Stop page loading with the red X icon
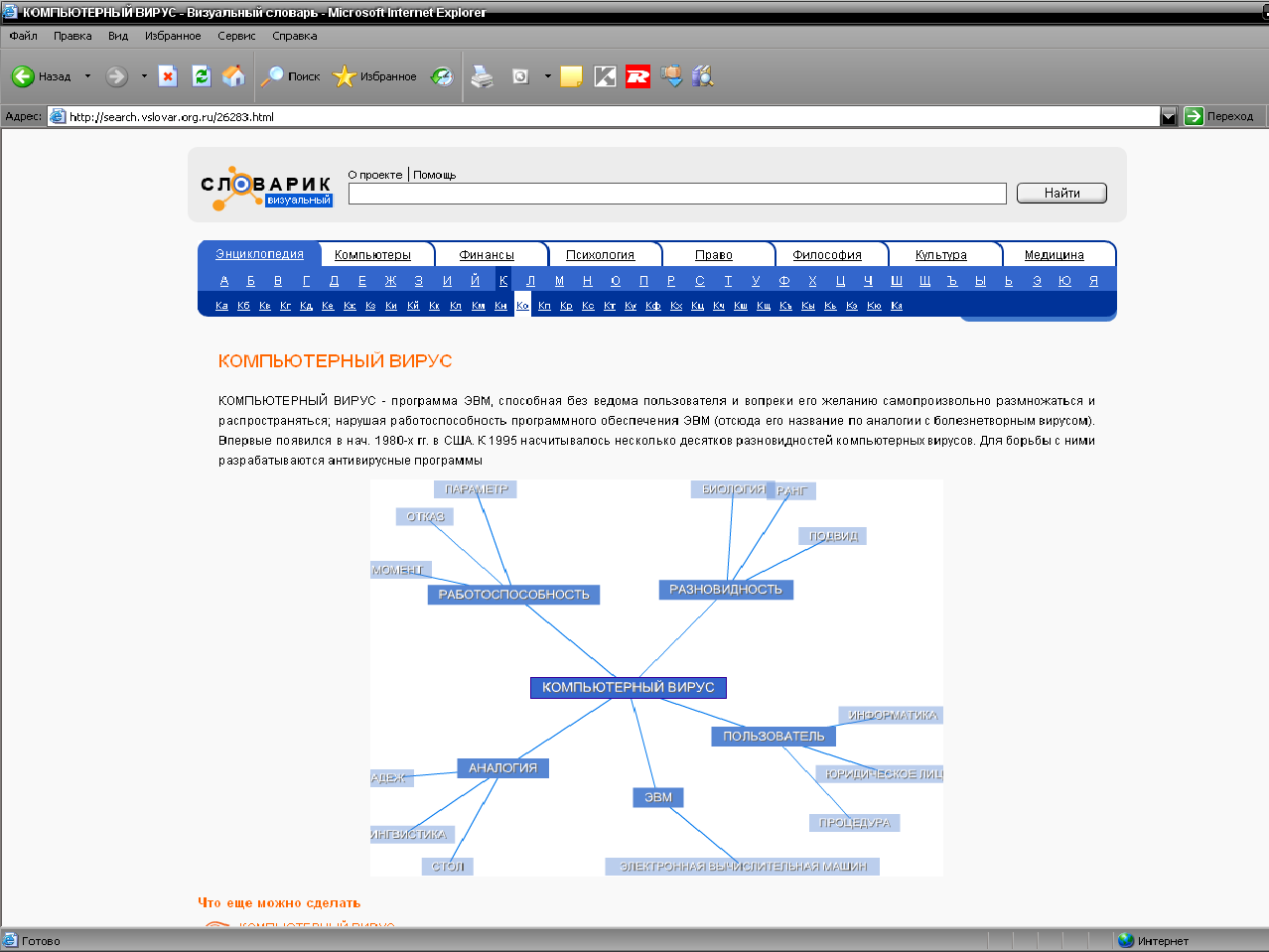1269x952 pixels. (168, 76)
